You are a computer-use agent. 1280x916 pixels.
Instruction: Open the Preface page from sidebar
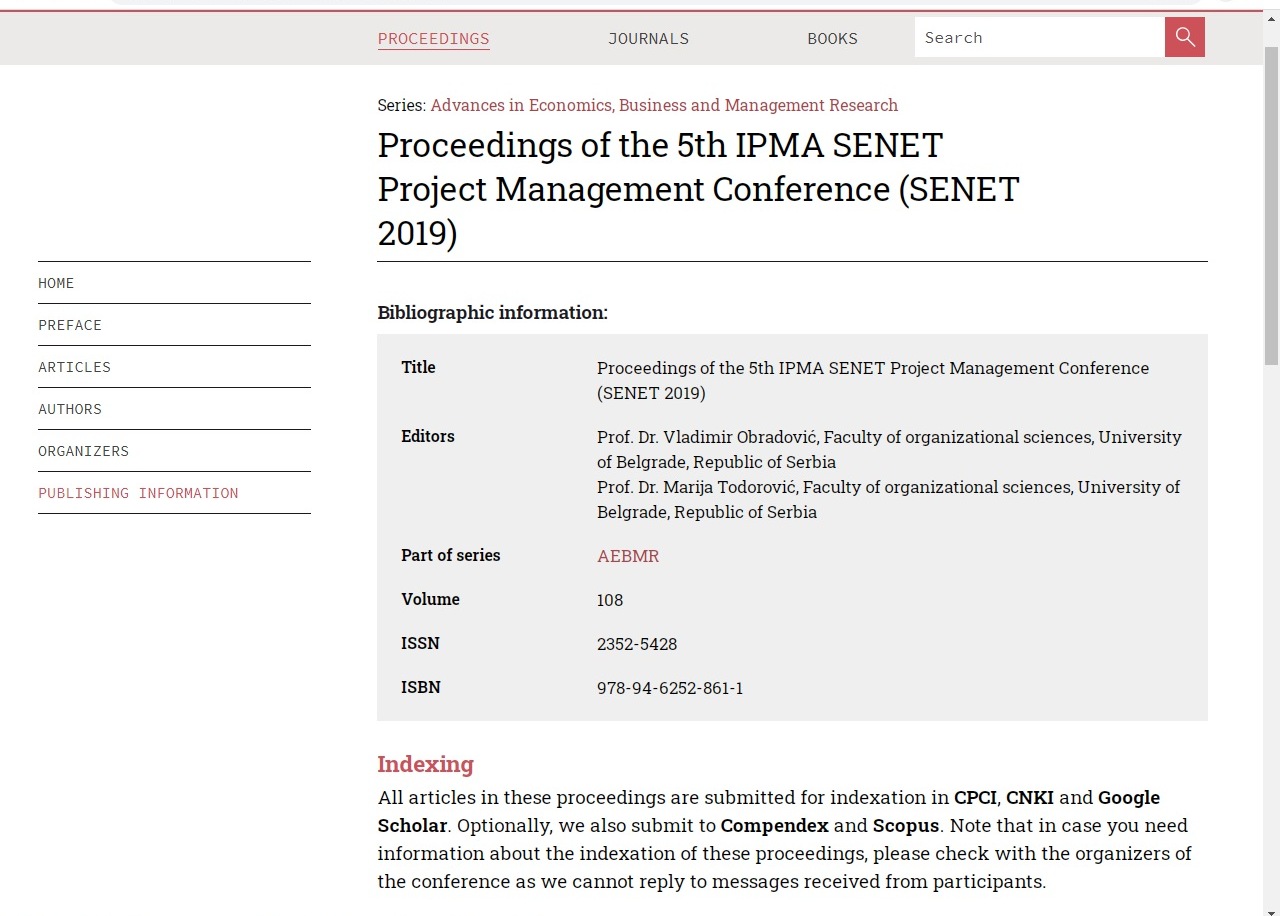(70, 325)
